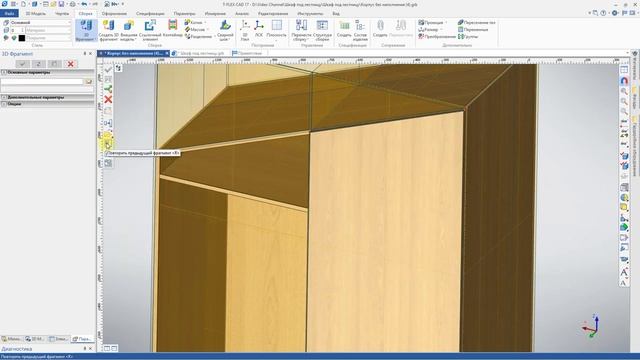Click the browse folder icon next to fragment field
This screenshot has height=360, width=640.
coord(89,82)
